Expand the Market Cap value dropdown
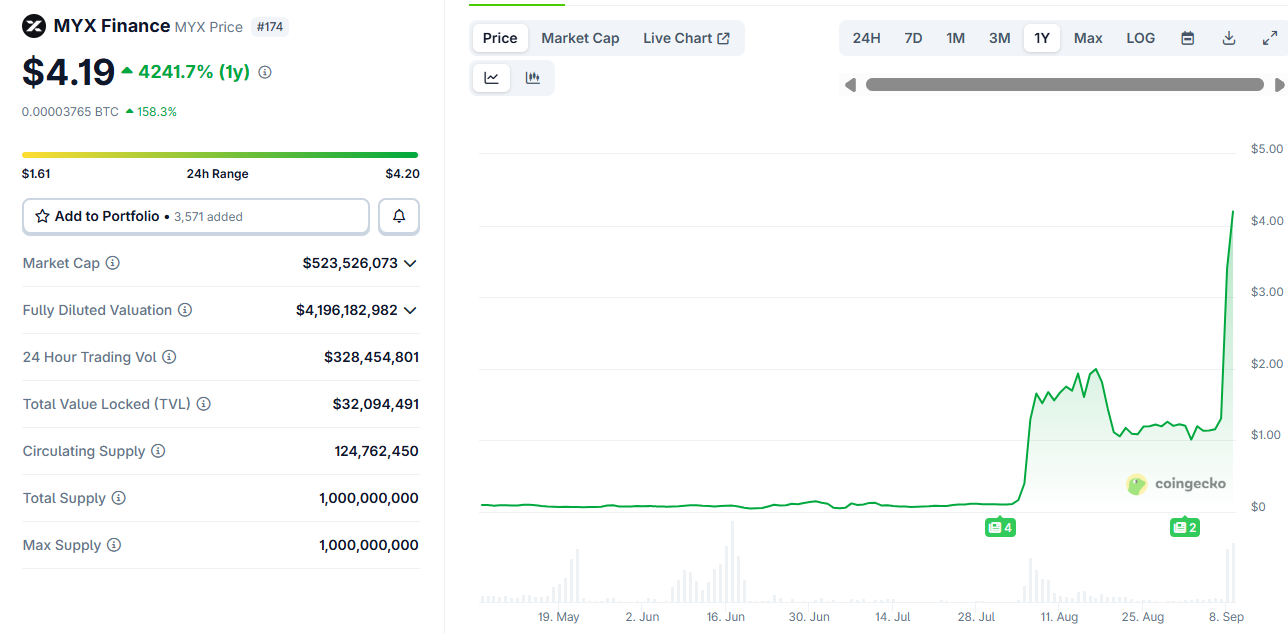 (x=410, y=263)
